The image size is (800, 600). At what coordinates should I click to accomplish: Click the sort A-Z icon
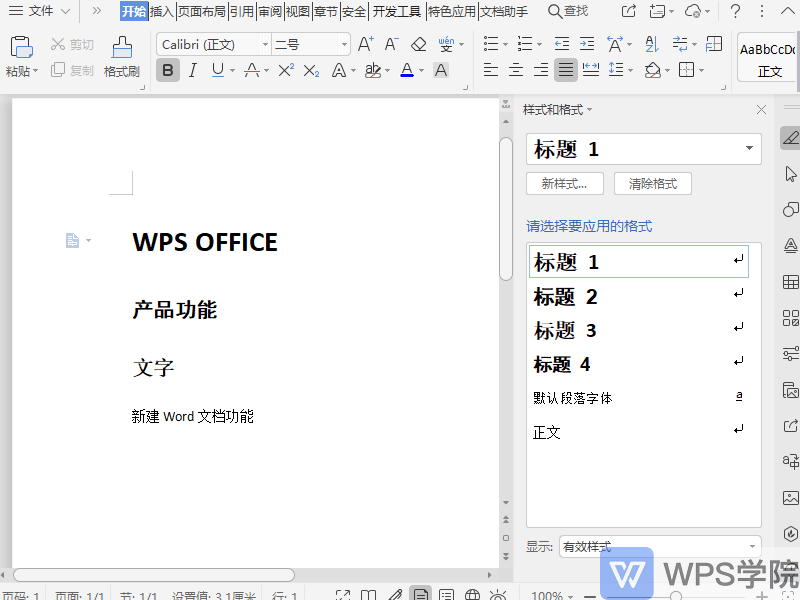pyautogui.click(x=652, y=44)
